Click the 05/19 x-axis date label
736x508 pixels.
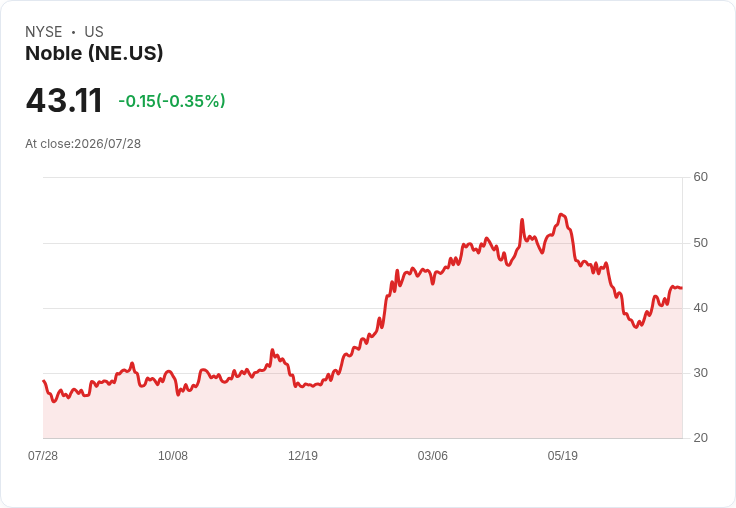coord(562,455)
